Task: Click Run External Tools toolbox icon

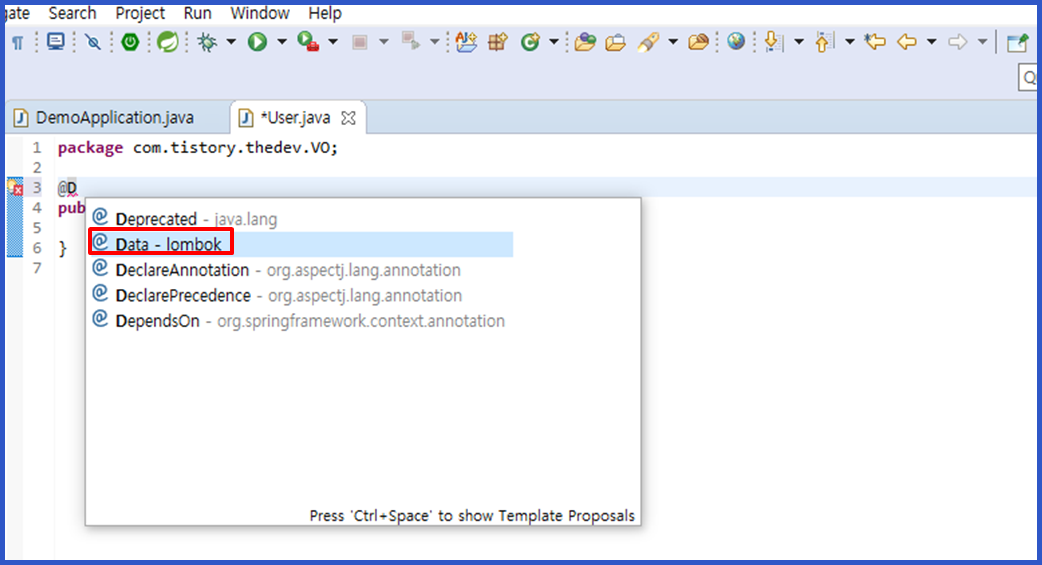Action: coord(308,42)
